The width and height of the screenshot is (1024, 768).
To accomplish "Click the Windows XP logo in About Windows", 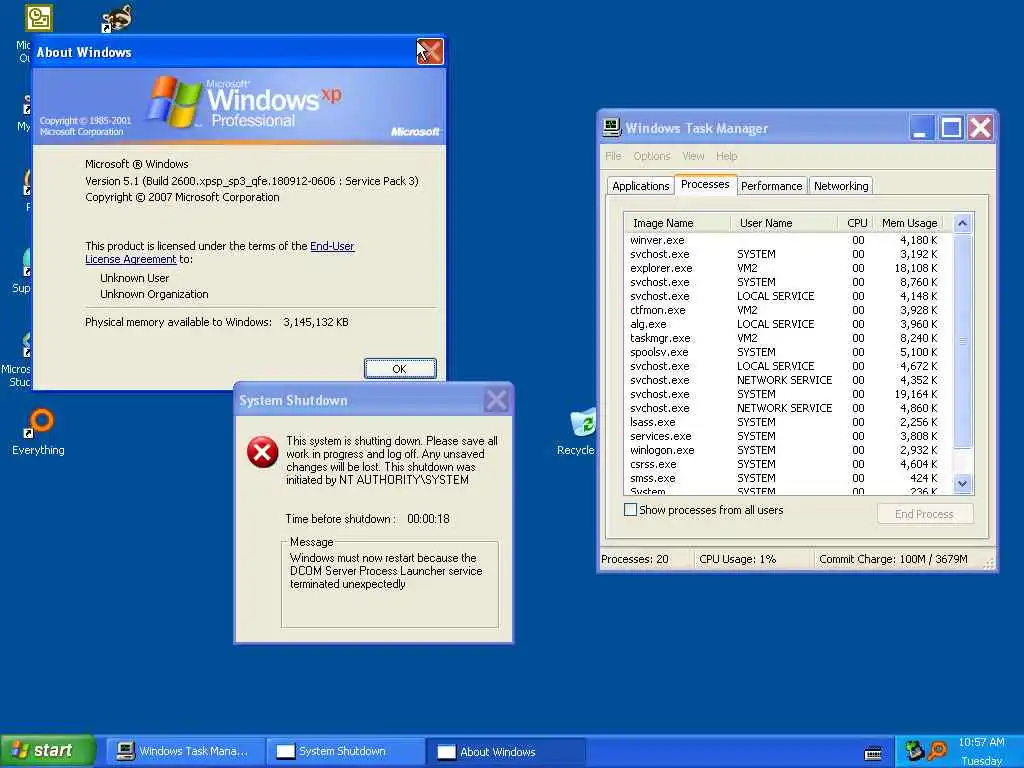I will [x=174, y=102].
